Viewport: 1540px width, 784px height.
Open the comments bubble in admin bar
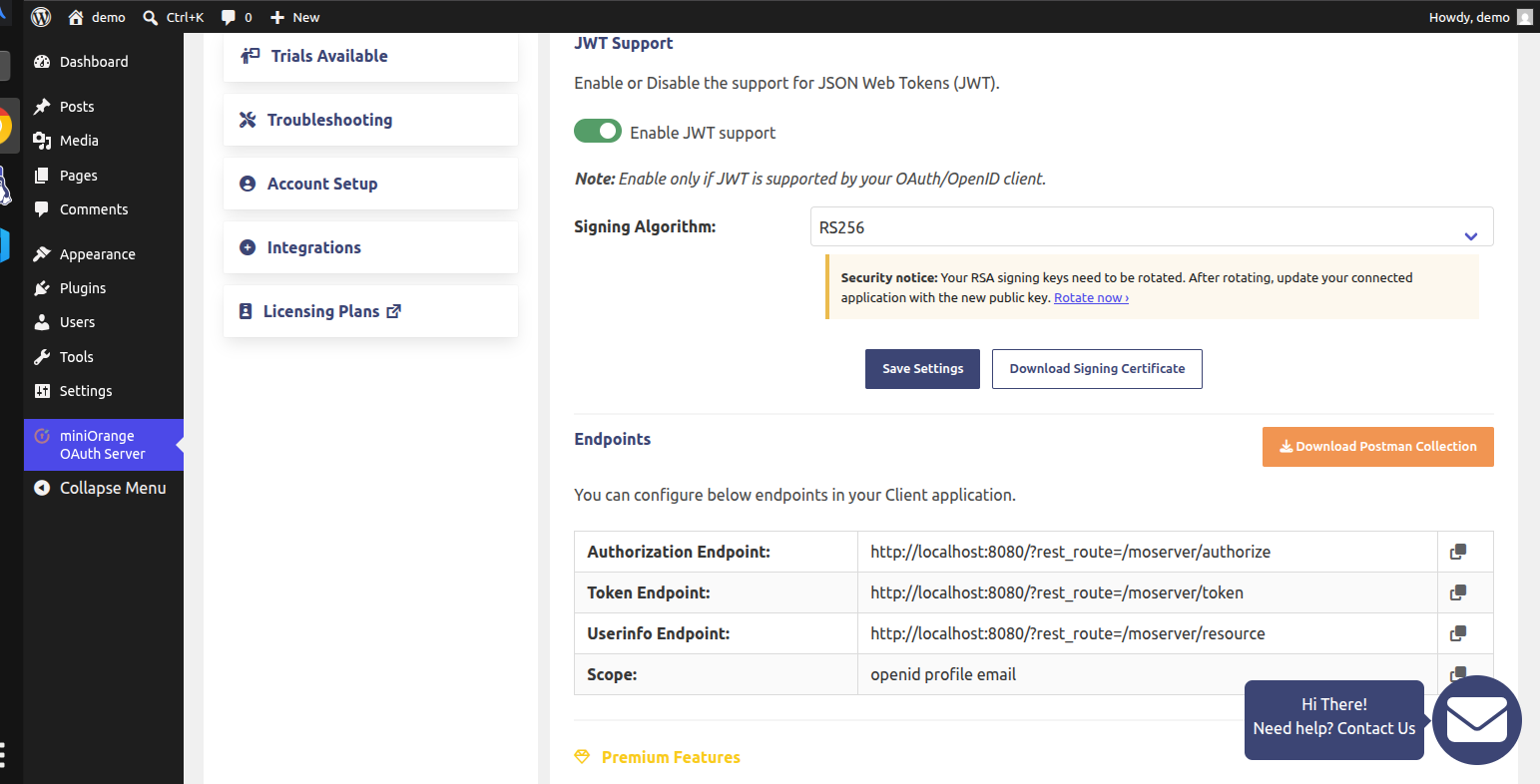coord(237,17)
